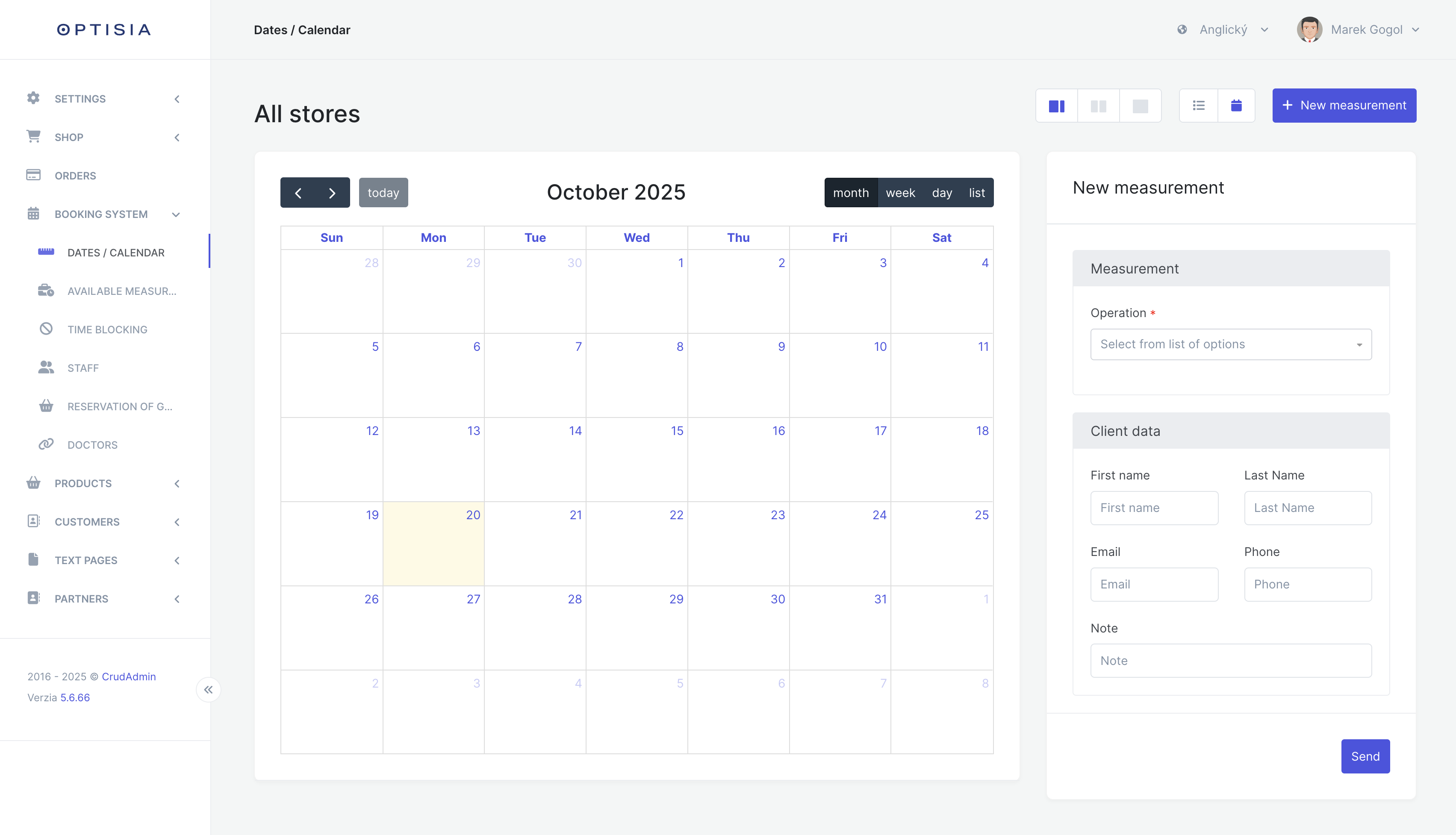
Task: Advance to next month arrow
Action: click(332, 193)
